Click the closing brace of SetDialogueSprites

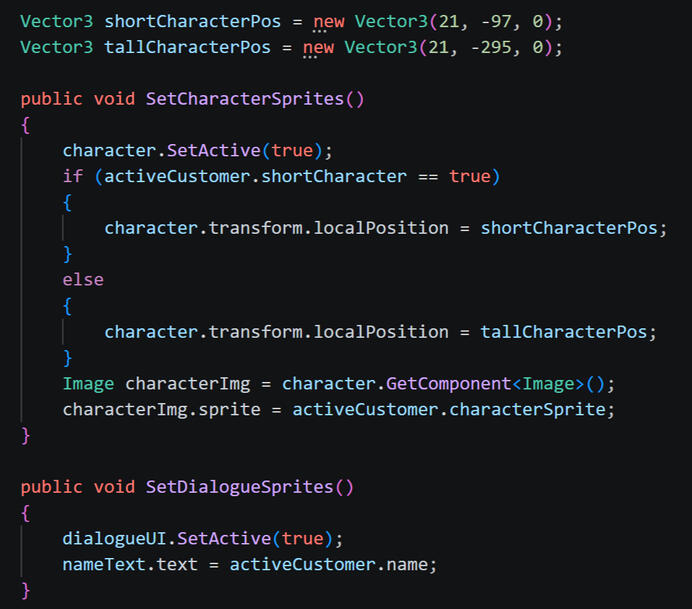click(x=26, y=590)
